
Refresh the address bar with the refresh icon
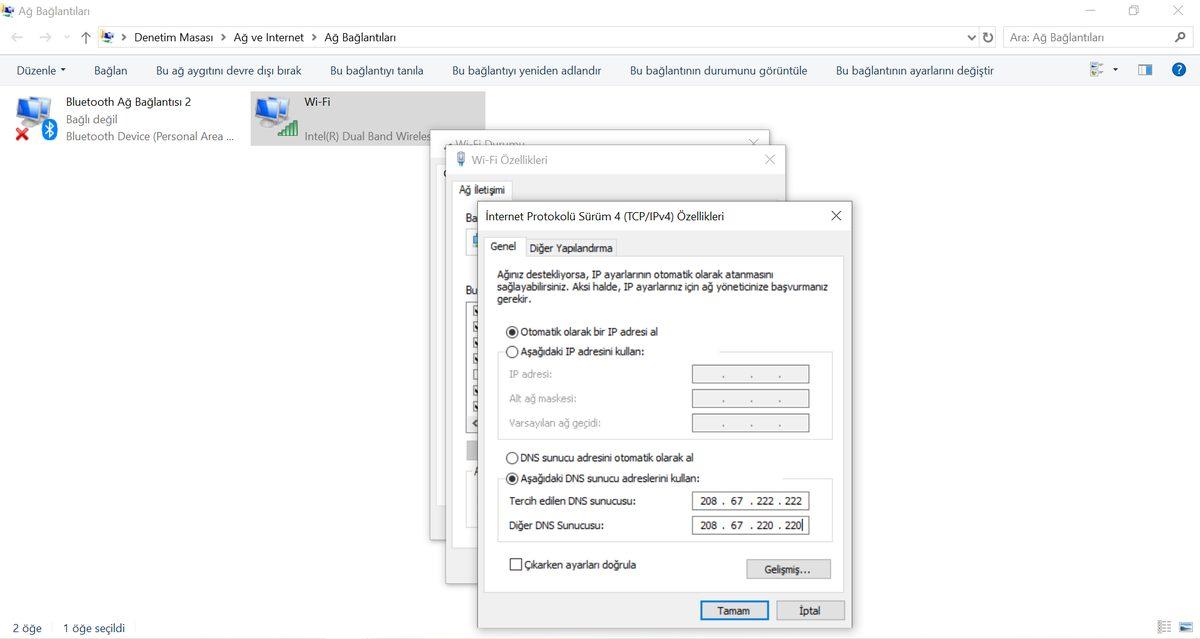point(987,36)
